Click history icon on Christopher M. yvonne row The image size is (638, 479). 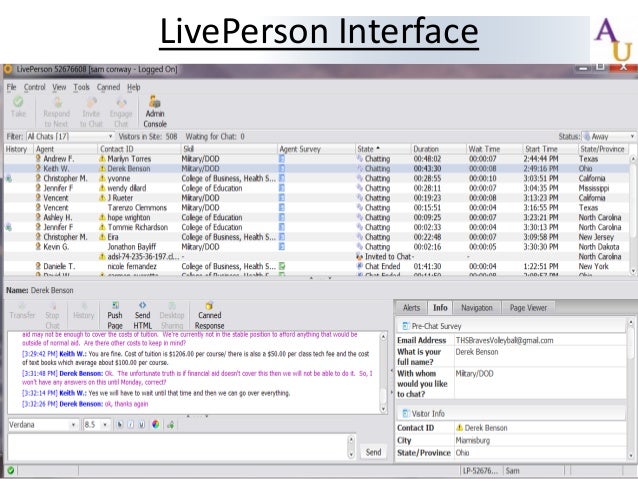(x=9, y=178)
